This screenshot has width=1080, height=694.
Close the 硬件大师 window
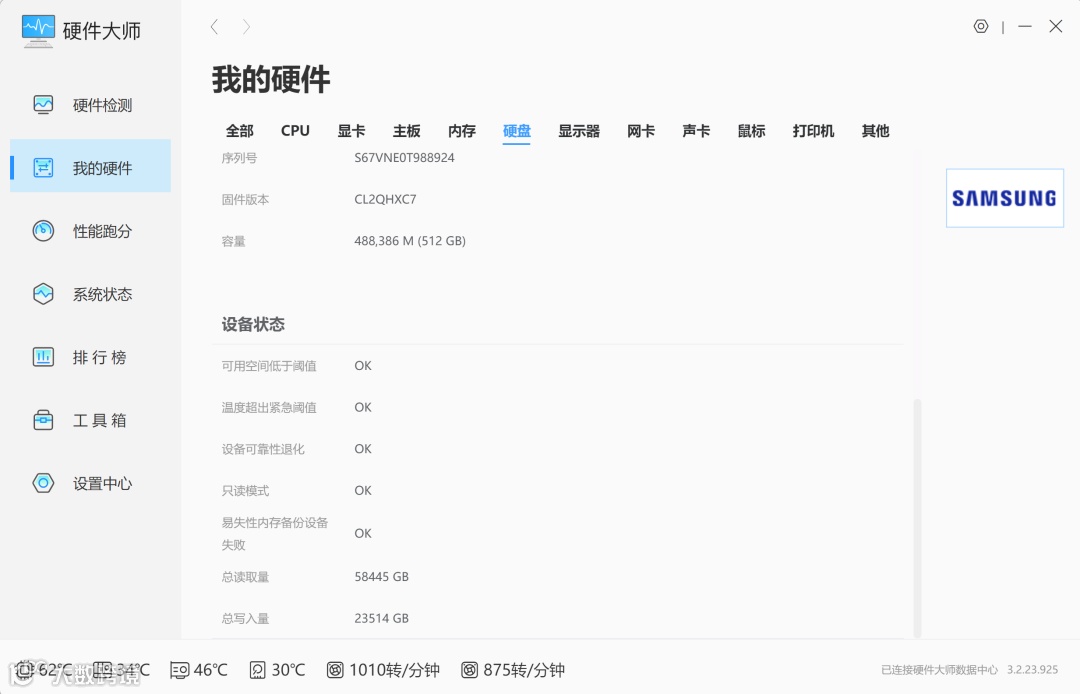pos(1056,26)
